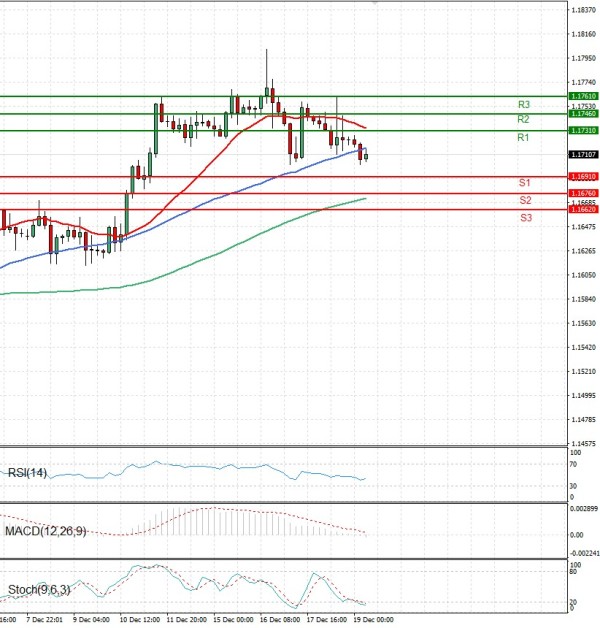Select the 1.17310 green price tag
Screen dimensions: 600x628
(582, 131)
